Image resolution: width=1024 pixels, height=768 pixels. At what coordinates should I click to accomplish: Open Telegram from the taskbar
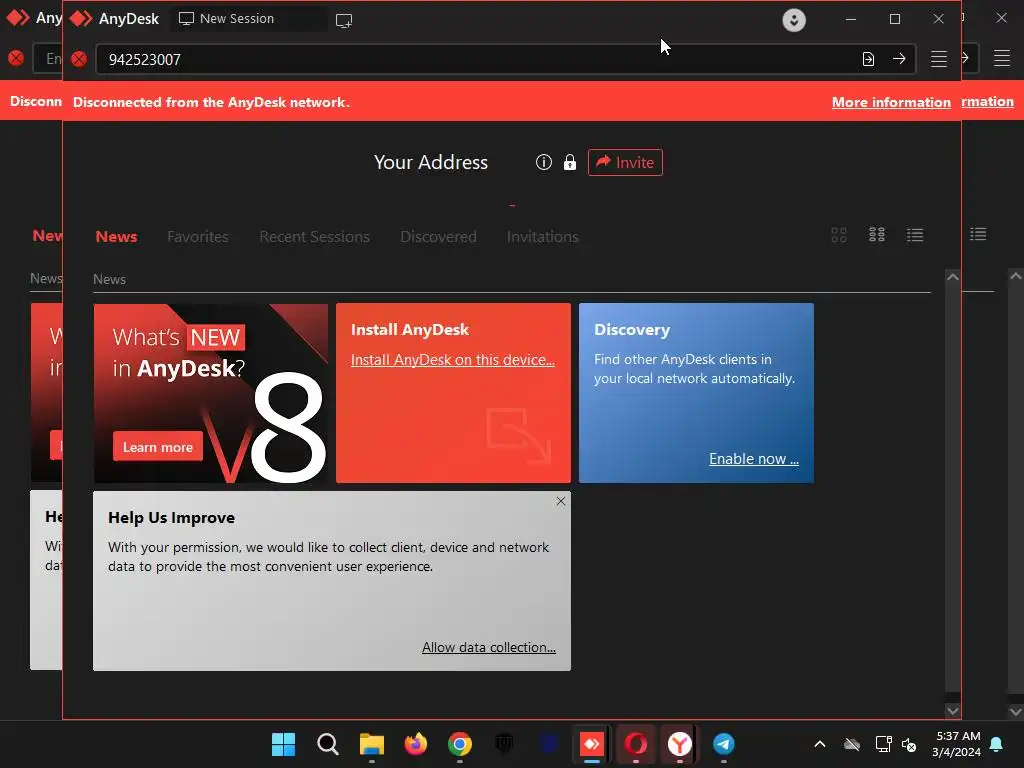click(x=724, y=744)
